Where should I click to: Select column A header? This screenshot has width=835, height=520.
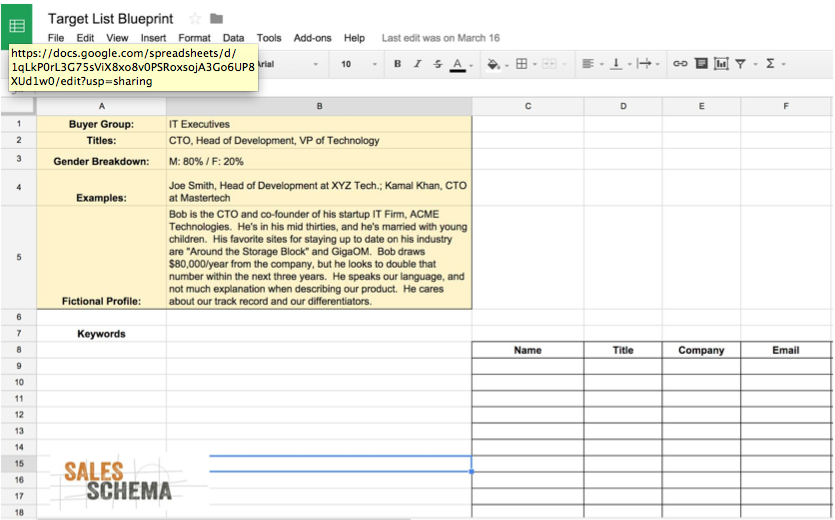tap(101, 106)
